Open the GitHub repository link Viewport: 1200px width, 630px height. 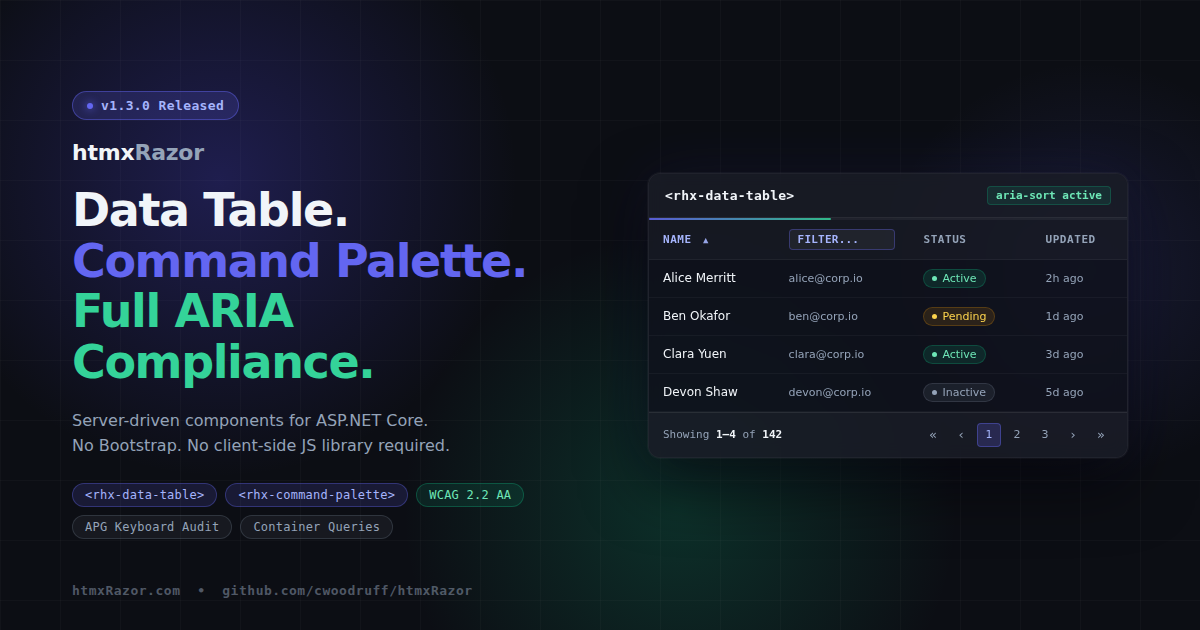[348, 590]
